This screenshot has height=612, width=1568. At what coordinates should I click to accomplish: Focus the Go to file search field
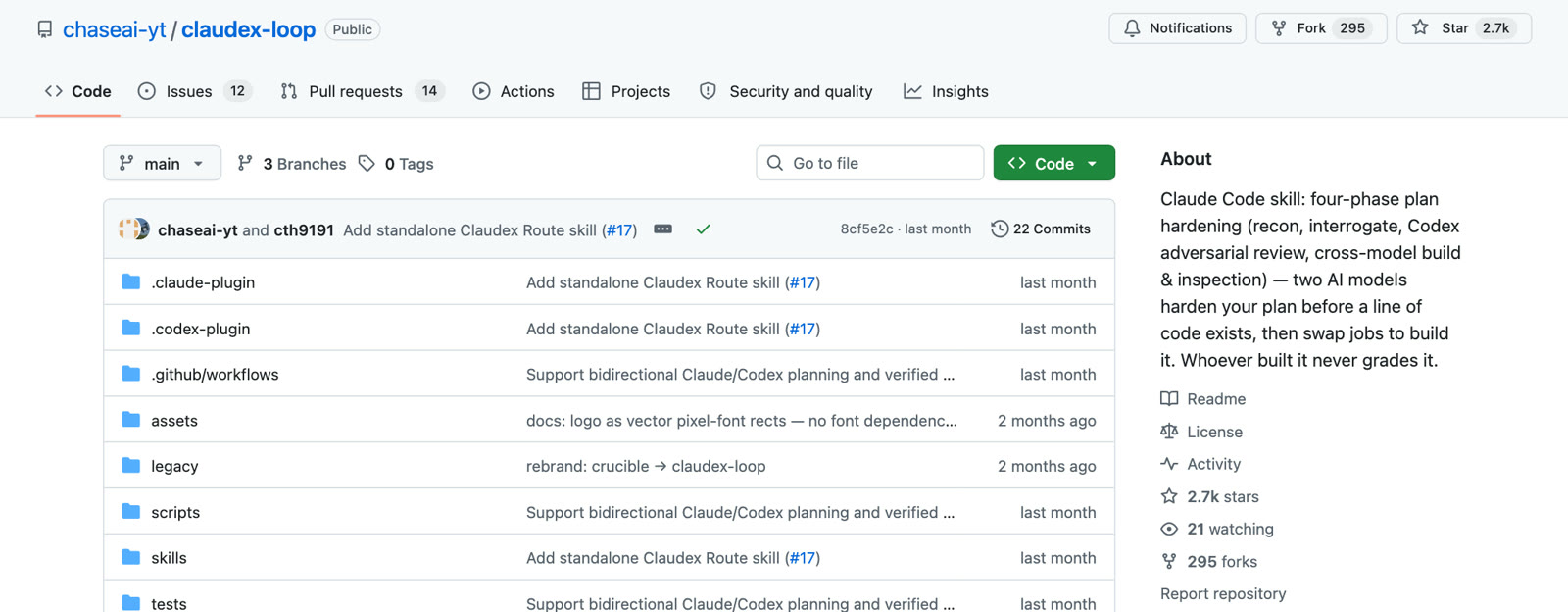click(869, 163)
